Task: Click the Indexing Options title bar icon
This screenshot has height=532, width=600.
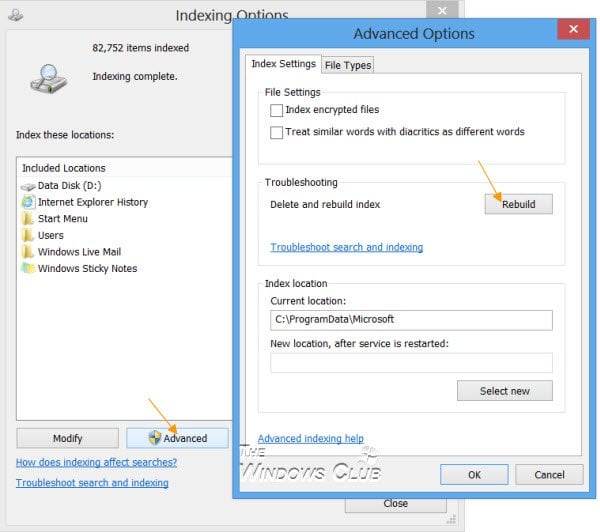Action: click(16, 15)
